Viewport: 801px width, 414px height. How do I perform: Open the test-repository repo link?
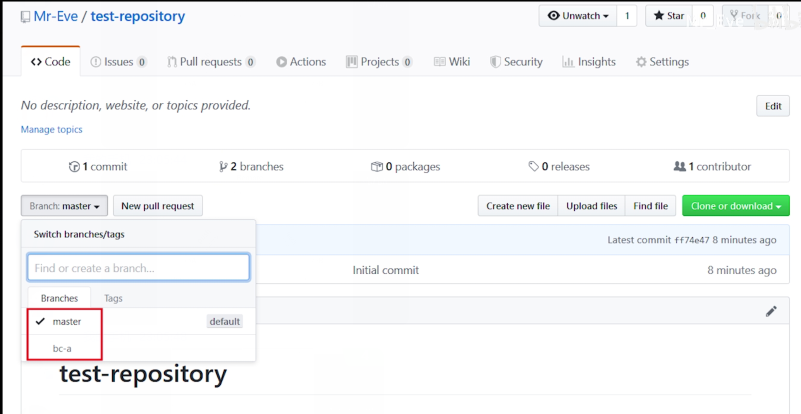click(137, 16)
